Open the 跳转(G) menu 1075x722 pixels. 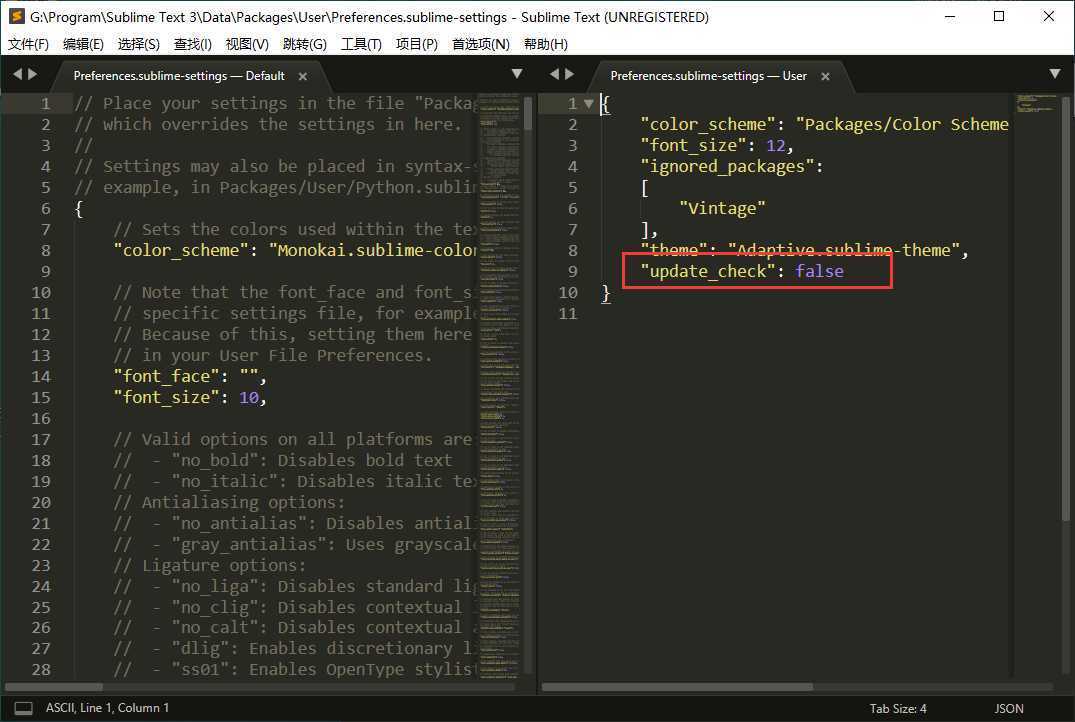coord(304,45)
